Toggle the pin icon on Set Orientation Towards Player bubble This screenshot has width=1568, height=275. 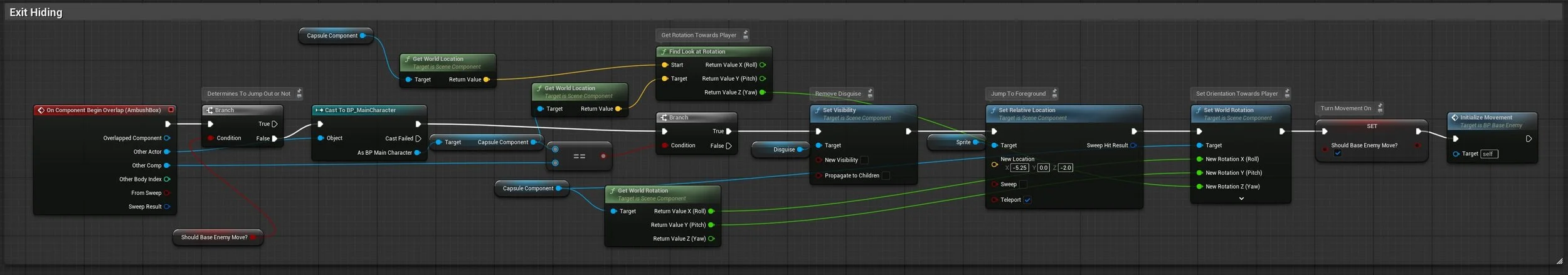[1286, 94]
